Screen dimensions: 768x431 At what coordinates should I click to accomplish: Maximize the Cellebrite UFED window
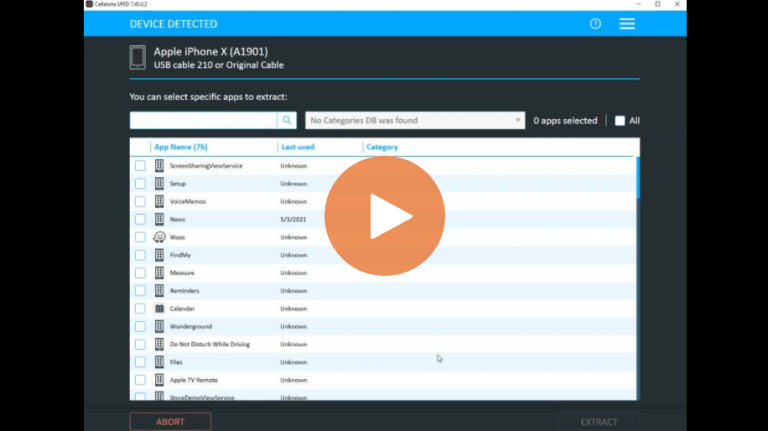[658, 4]
